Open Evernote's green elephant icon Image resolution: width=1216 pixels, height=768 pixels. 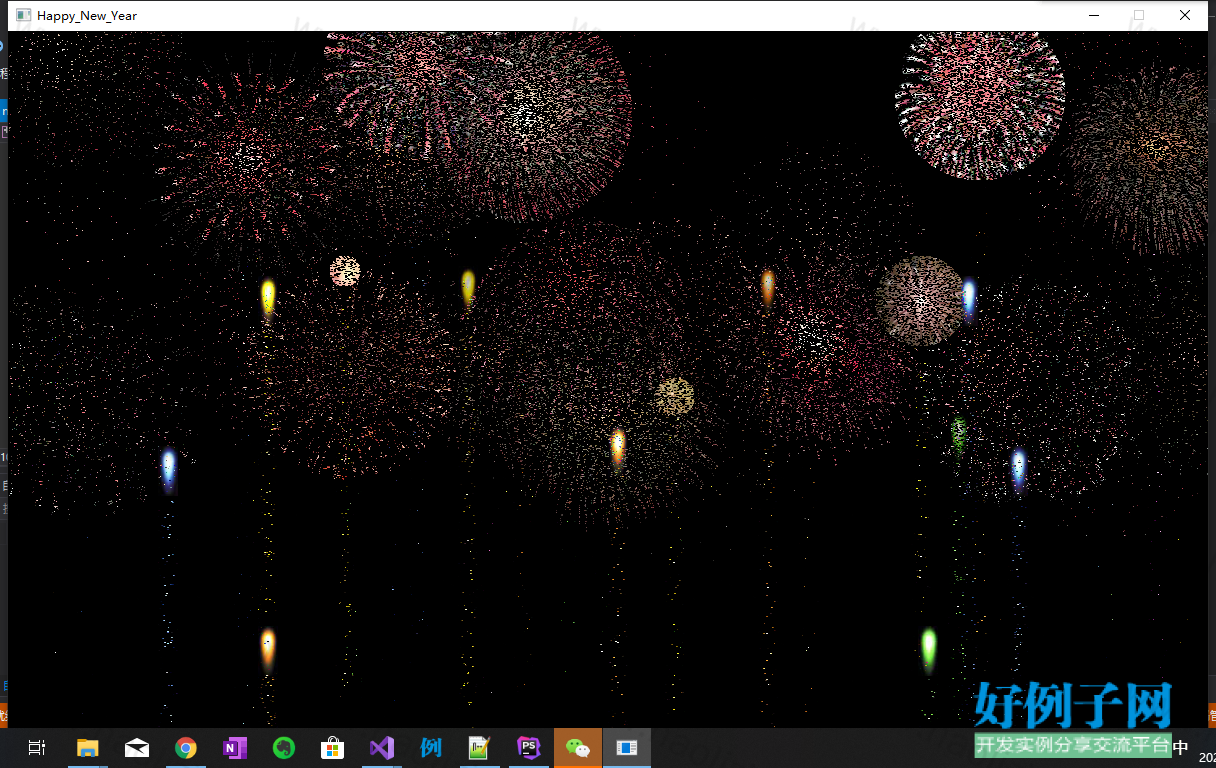[284, 748]
